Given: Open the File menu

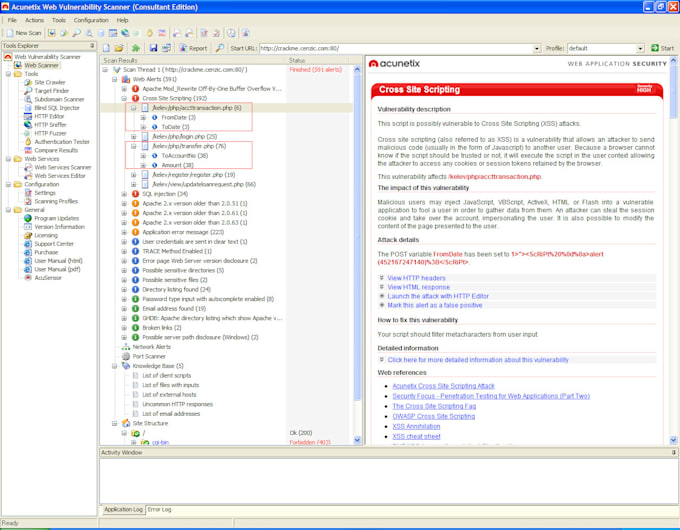Looking at the screenshot, I should pyautogui.click(x=12, y=20).
